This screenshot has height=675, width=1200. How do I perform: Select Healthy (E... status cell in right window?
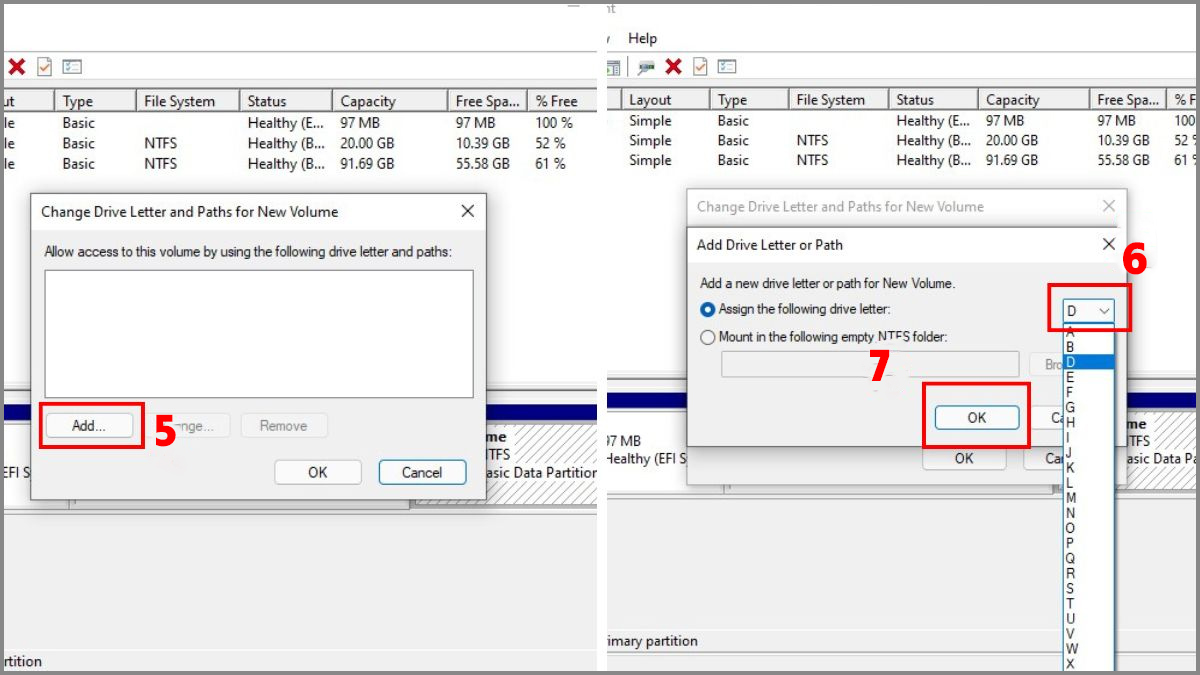click(x=934, y=121)
